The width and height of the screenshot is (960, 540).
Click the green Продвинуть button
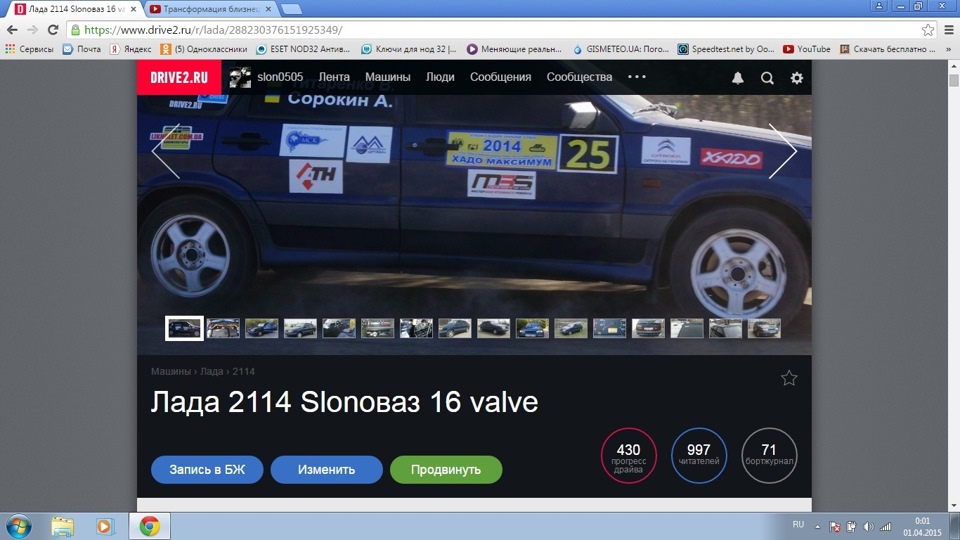pyautogui.click(x=446, y=470)
